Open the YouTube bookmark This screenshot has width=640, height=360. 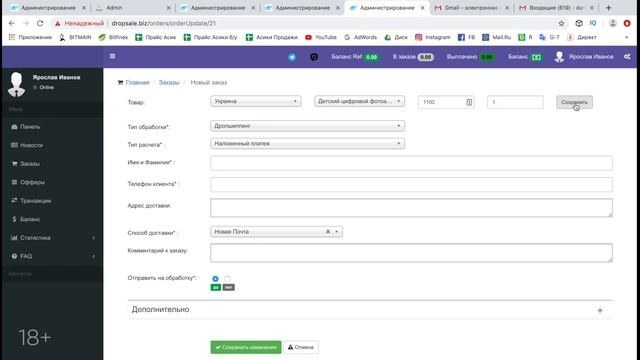click(321, 37)
